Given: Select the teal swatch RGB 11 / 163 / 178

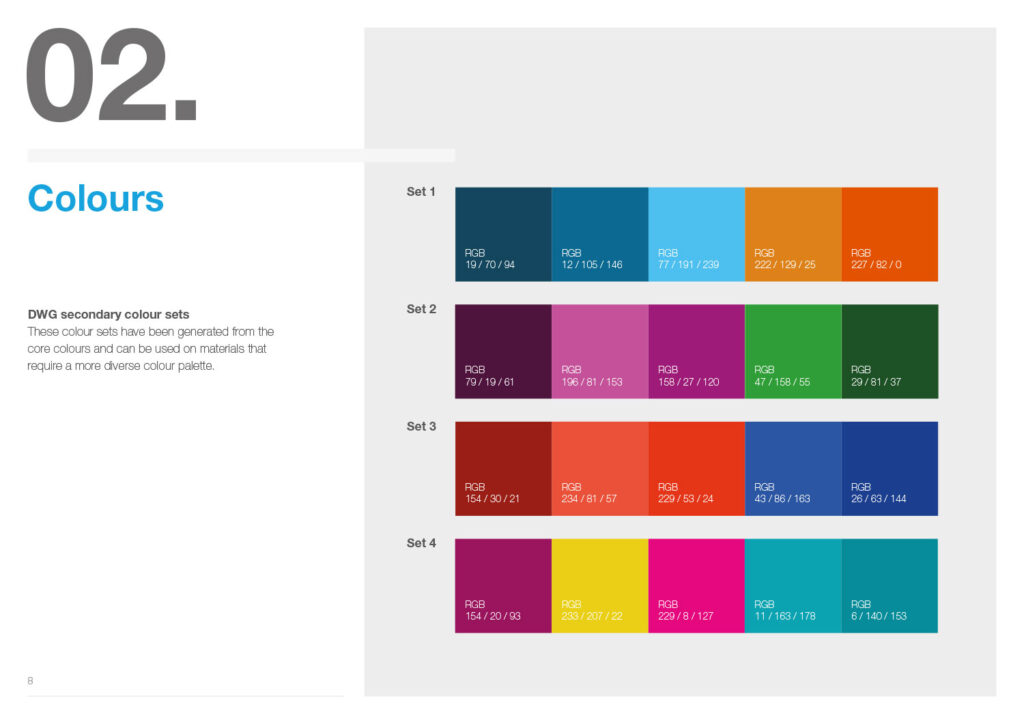Looking at the screenshot, I should [793, 586].
